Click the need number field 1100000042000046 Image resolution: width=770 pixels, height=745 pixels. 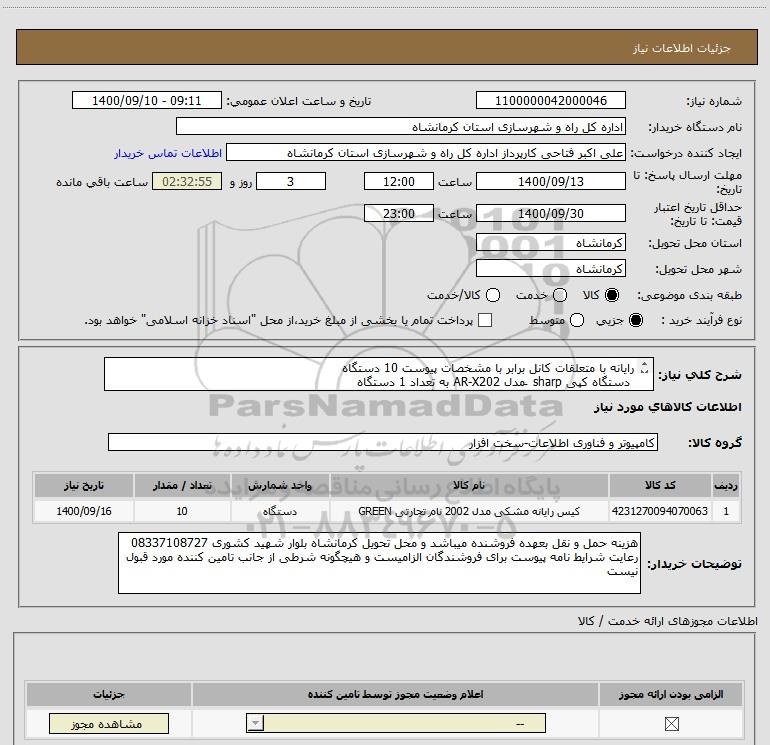[550, 101]
